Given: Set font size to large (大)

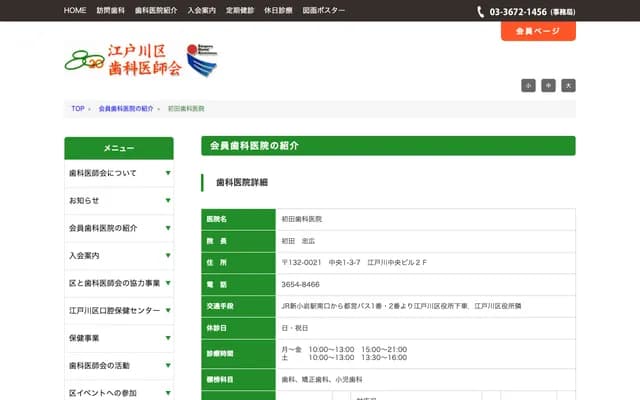Looking at the screenshot, I should pos(568,86).
